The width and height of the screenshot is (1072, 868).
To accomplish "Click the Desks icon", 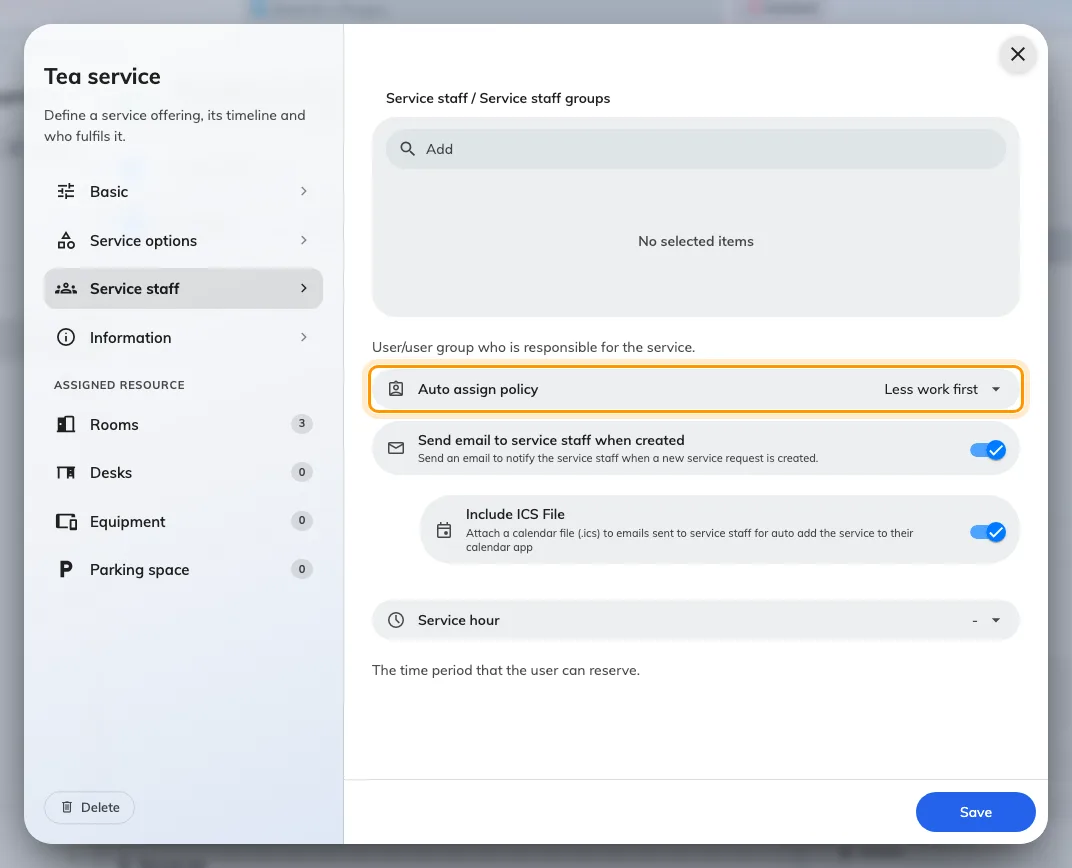I will (x=66, y=473).
